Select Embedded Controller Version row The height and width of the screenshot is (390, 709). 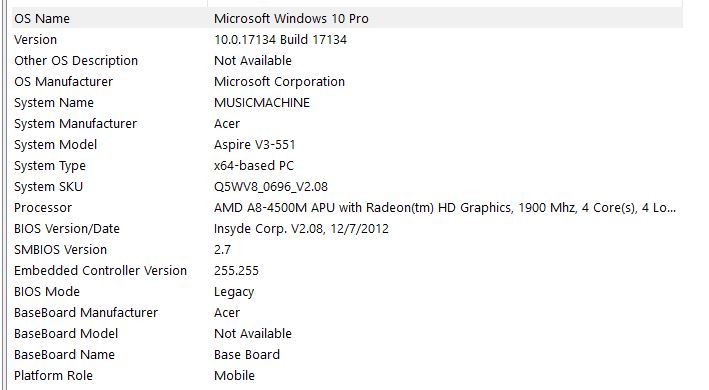click(347, 271)
